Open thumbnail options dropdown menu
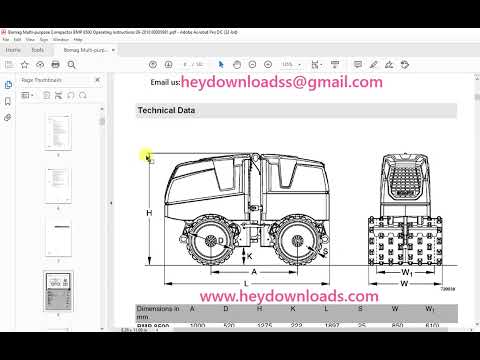The height and width of the screenshot is (360, 480). tap(27, 96)
